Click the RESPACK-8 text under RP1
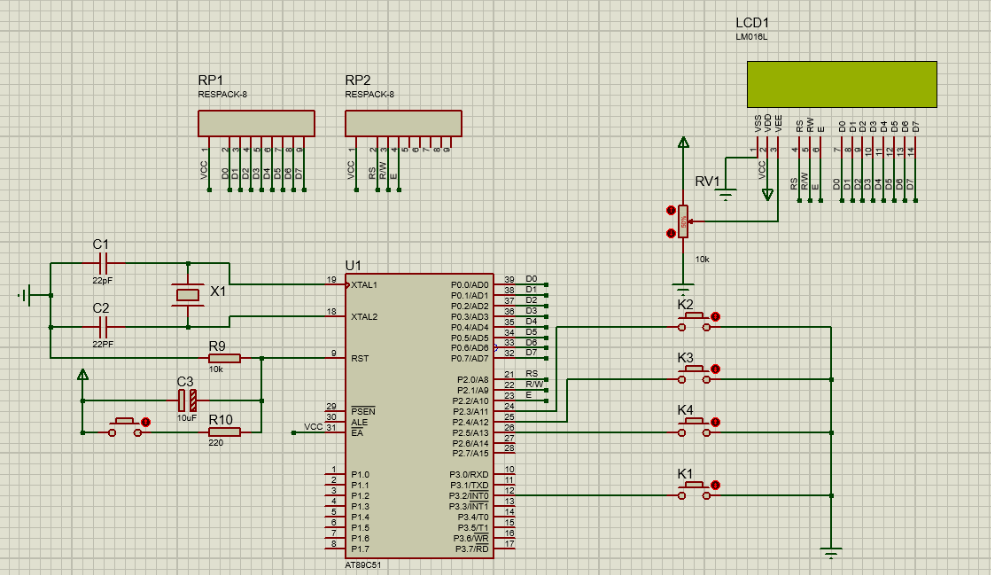991x575 pixels. pyautogui.click(x=222, y=94)
